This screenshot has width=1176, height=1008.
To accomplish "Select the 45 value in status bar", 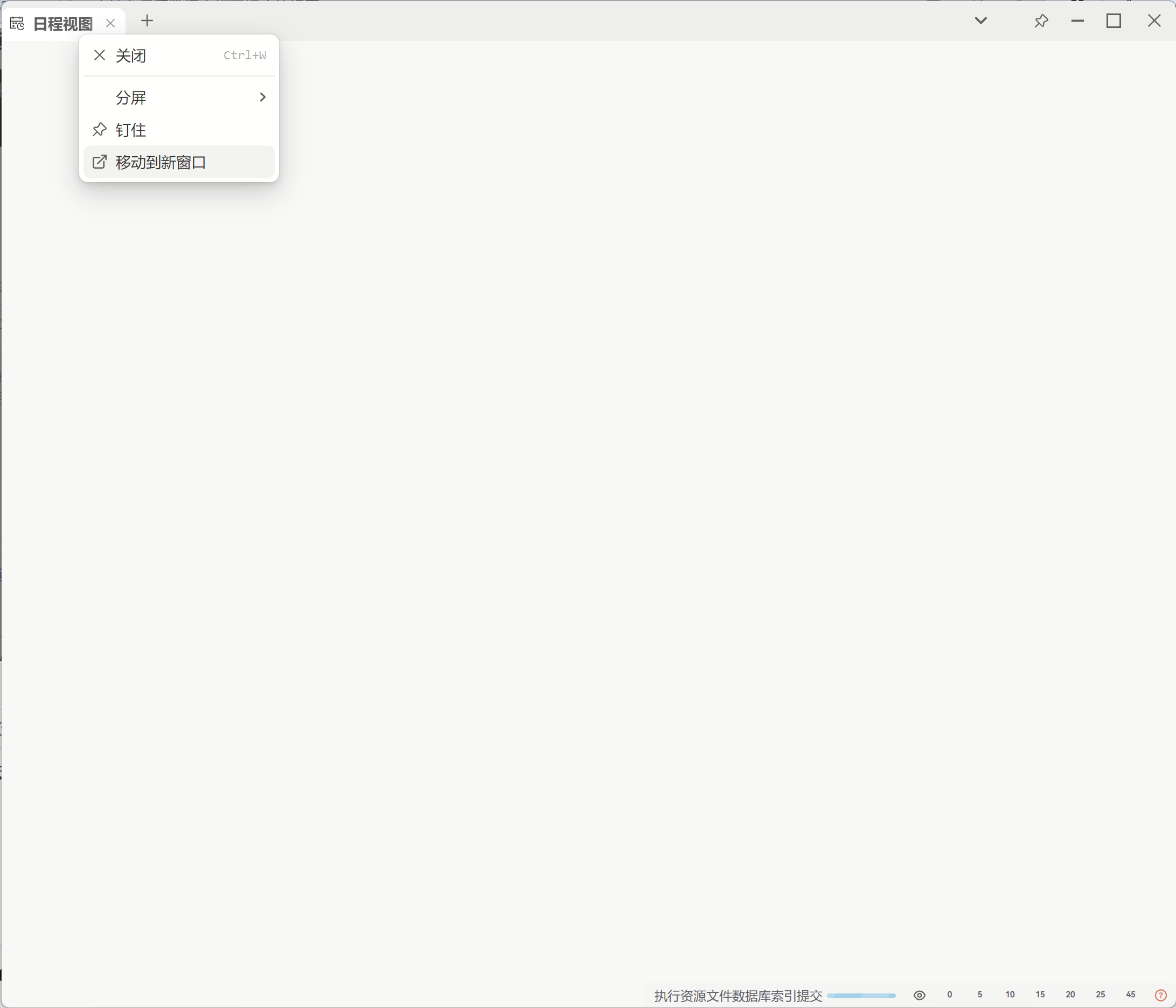I will (1130, 995).
